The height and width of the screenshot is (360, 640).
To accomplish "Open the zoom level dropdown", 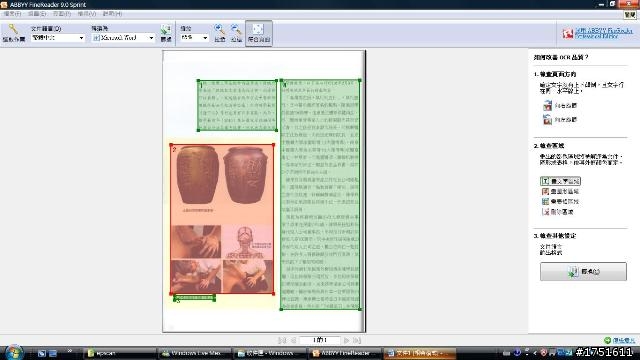I will [x=194, y=38].
